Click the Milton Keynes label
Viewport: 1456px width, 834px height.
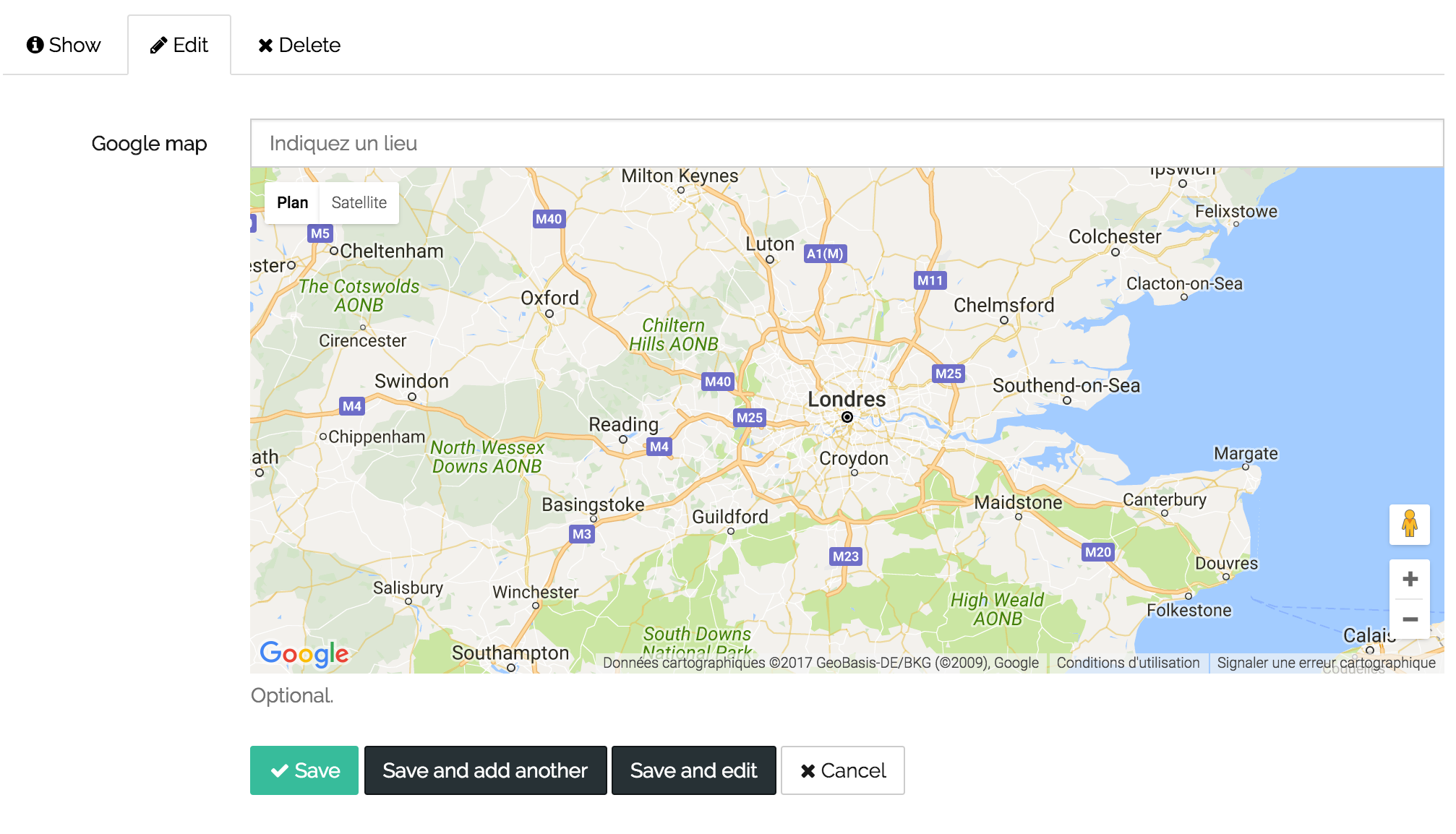click(680, 176)
